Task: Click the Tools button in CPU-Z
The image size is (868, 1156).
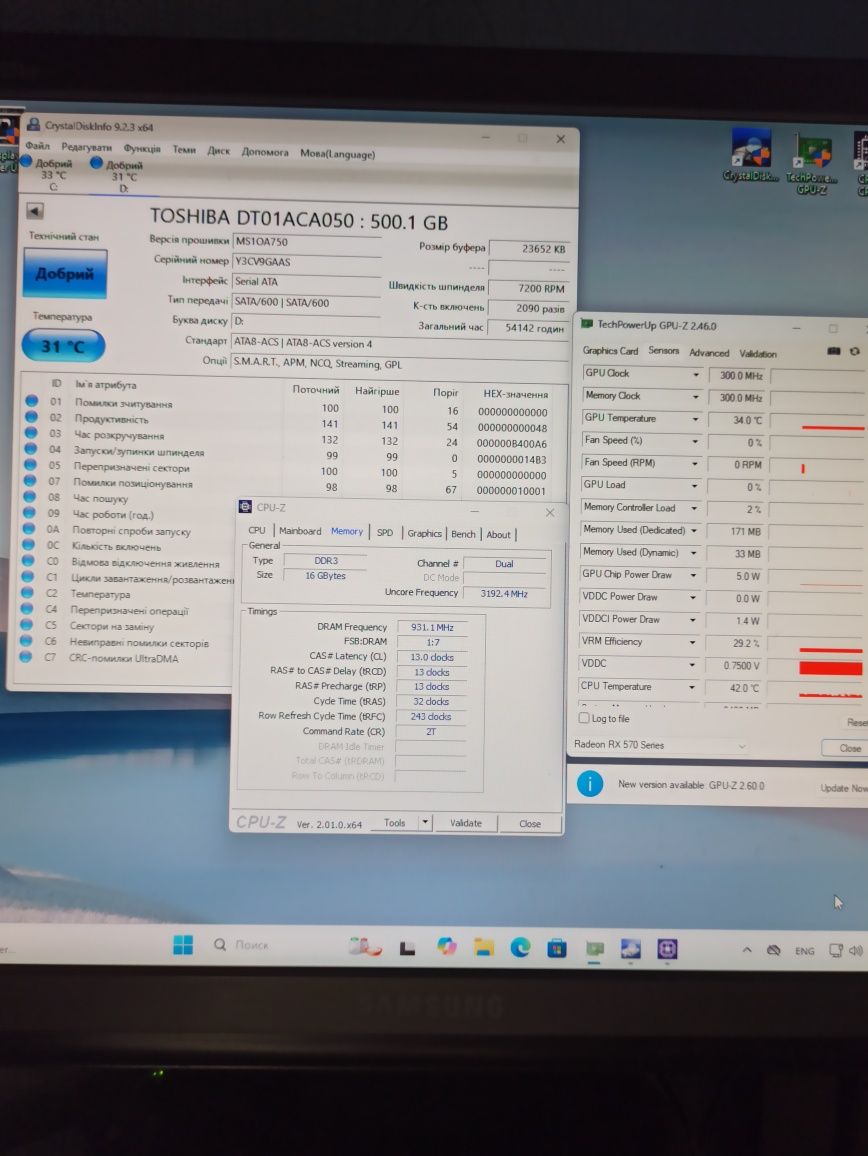Action: coord(395,822)
